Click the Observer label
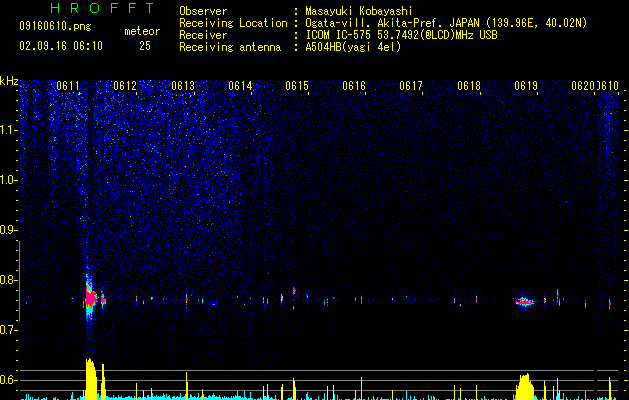The height and width of the screenshot is (400, 629). click(203, 11)
